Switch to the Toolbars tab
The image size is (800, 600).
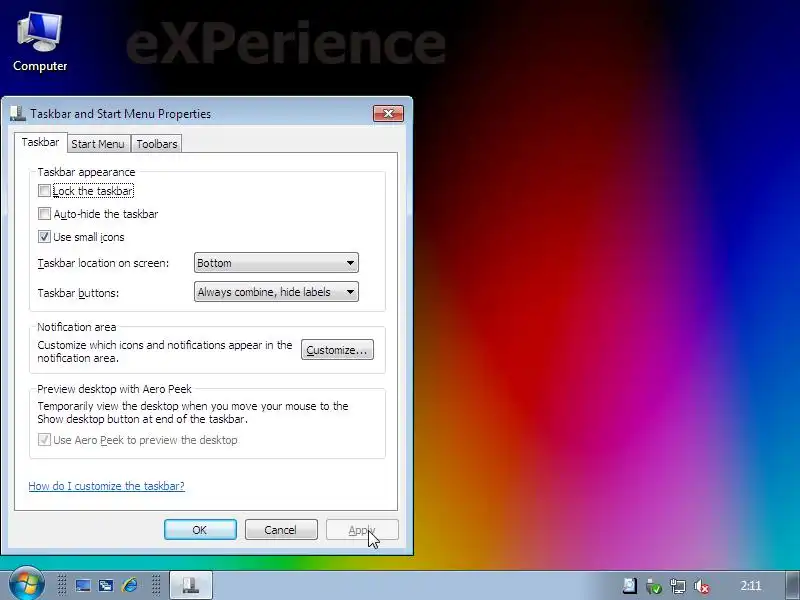click(x=157, y=144)
